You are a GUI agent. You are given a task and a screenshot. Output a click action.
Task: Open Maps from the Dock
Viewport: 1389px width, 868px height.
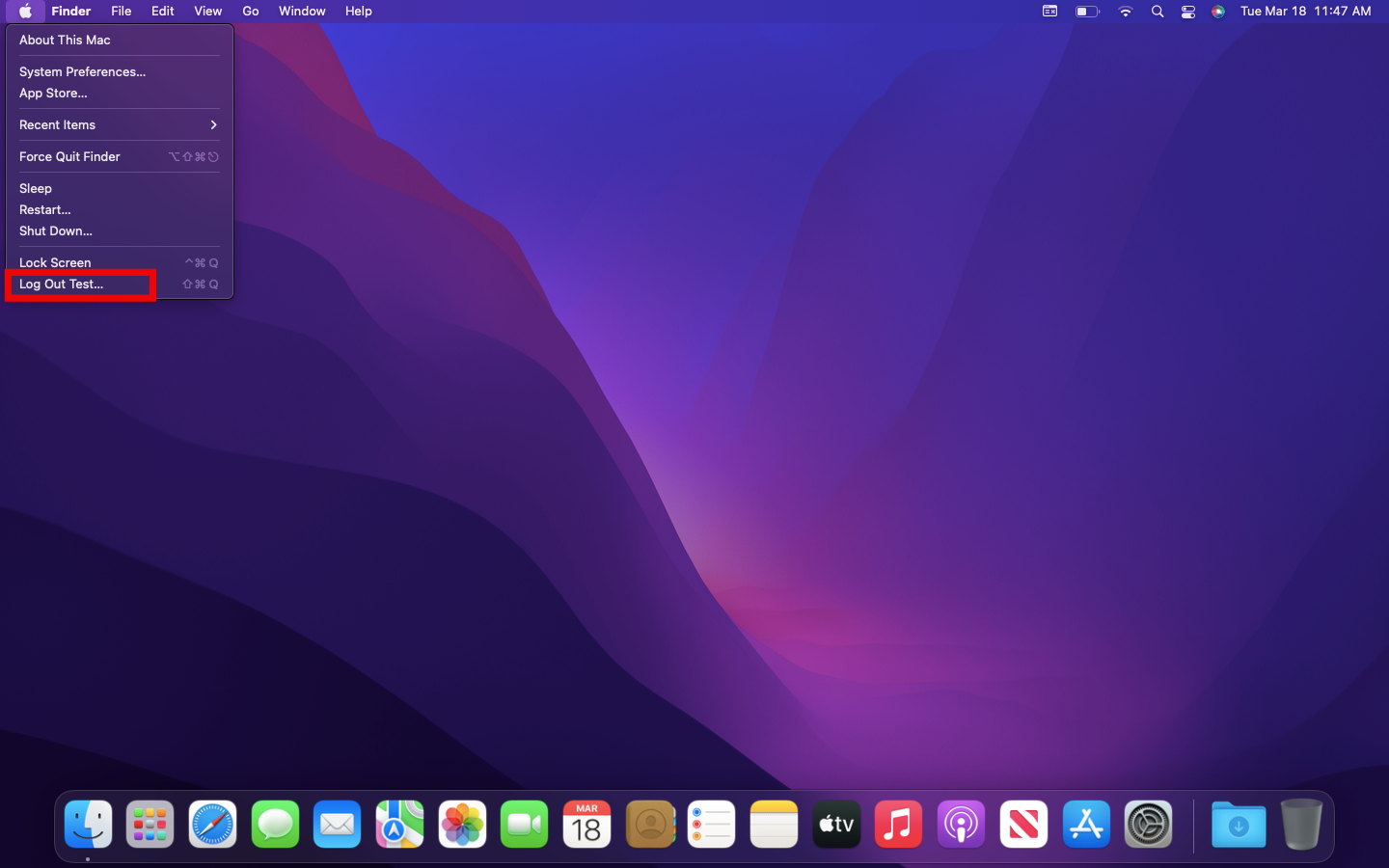point(399,825)
